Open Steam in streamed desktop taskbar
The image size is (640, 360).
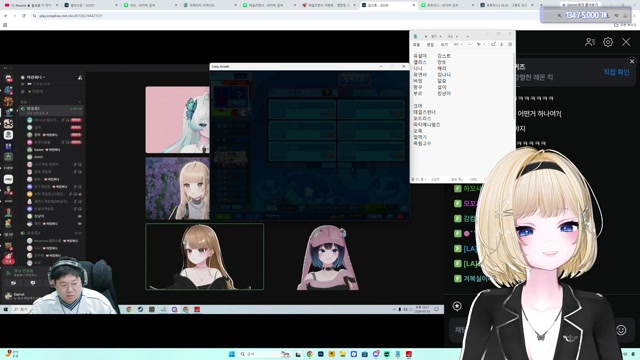[x=140, y=309]
